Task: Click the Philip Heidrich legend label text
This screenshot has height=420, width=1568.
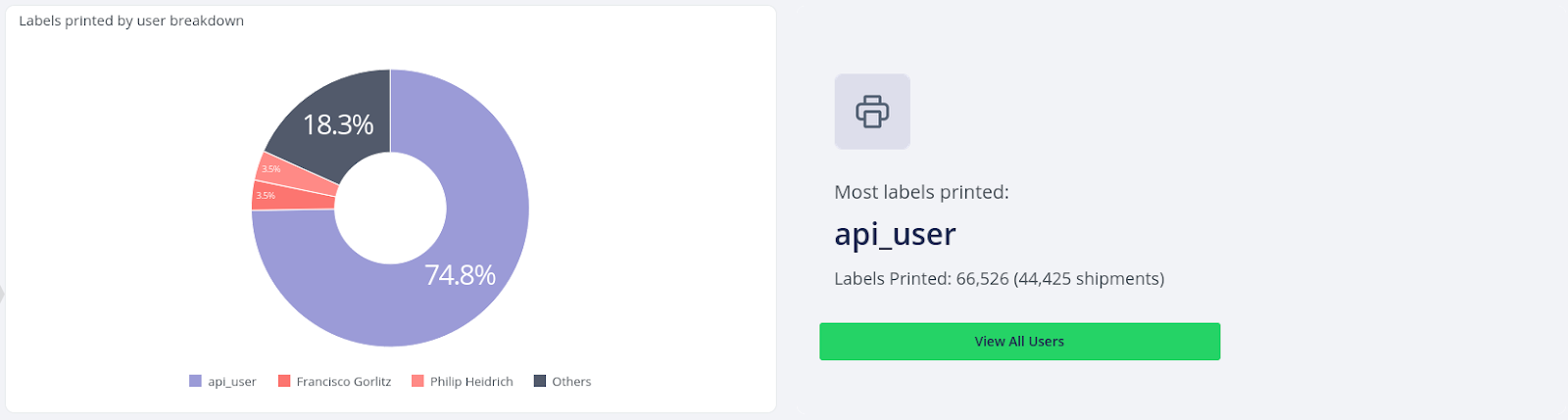Action: coord(471,382)
